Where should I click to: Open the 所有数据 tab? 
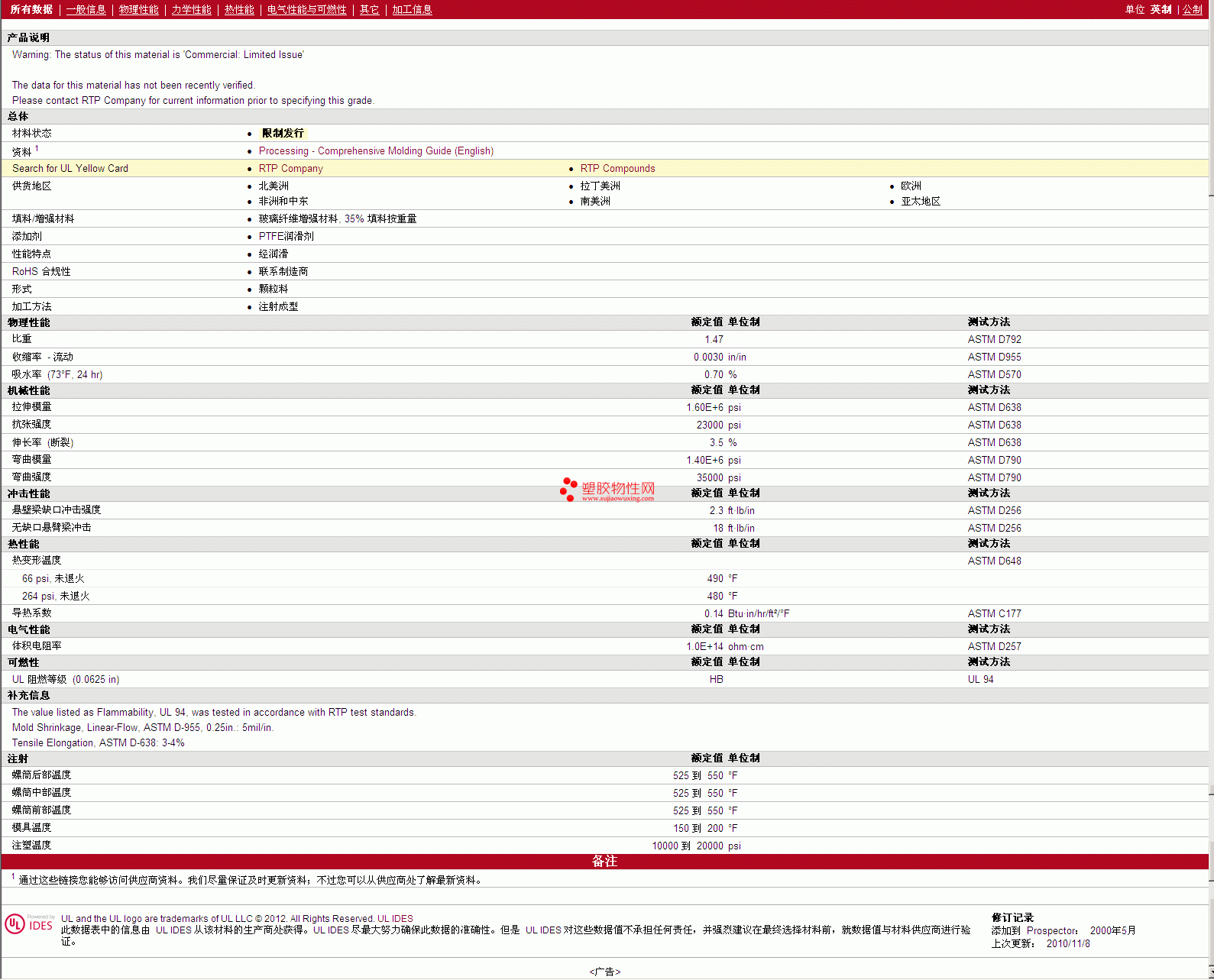pos(31,9)
